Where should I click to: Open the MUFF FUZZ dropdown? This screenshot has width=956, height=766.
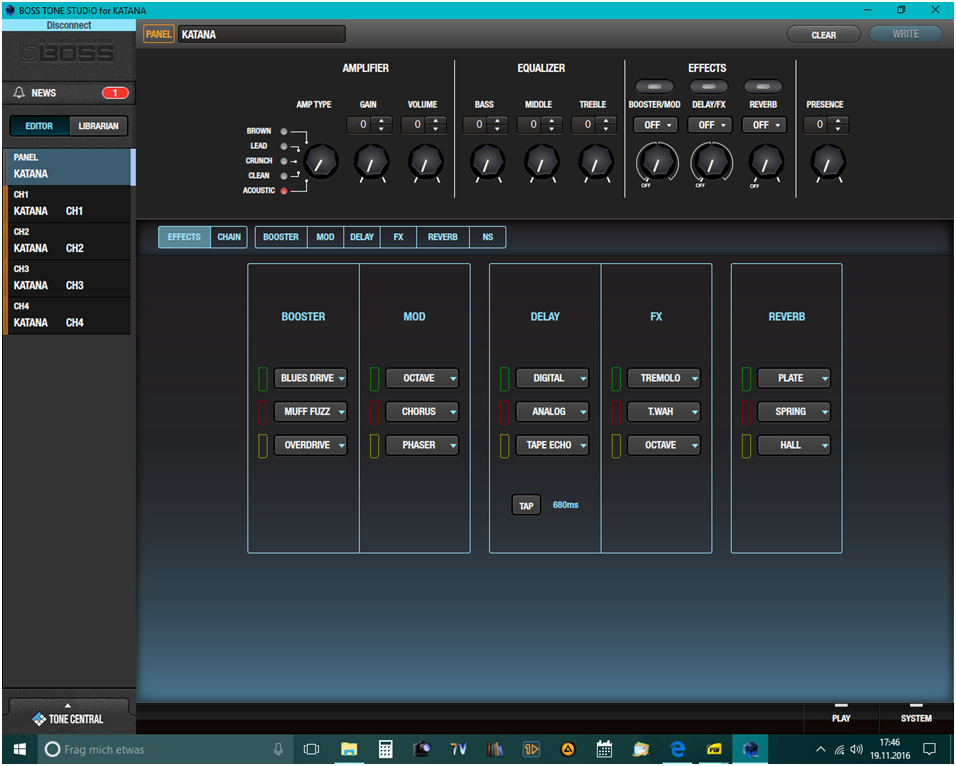[310, 412]
